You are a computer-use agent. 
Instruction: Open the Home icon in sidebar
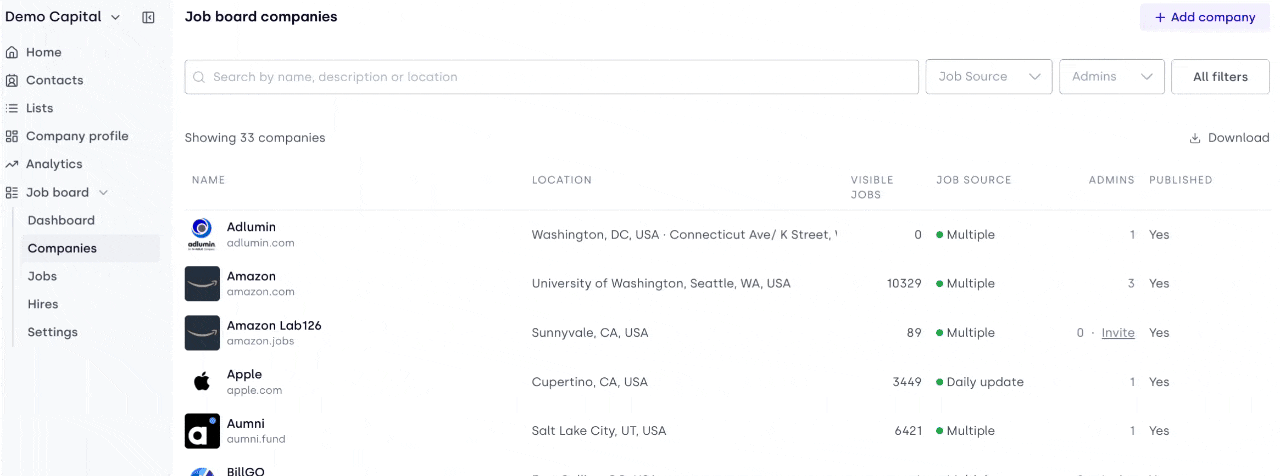click(x=12, y=52)
